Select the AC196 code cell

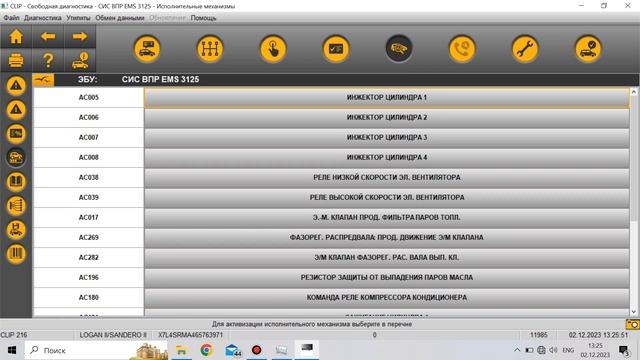89,278
